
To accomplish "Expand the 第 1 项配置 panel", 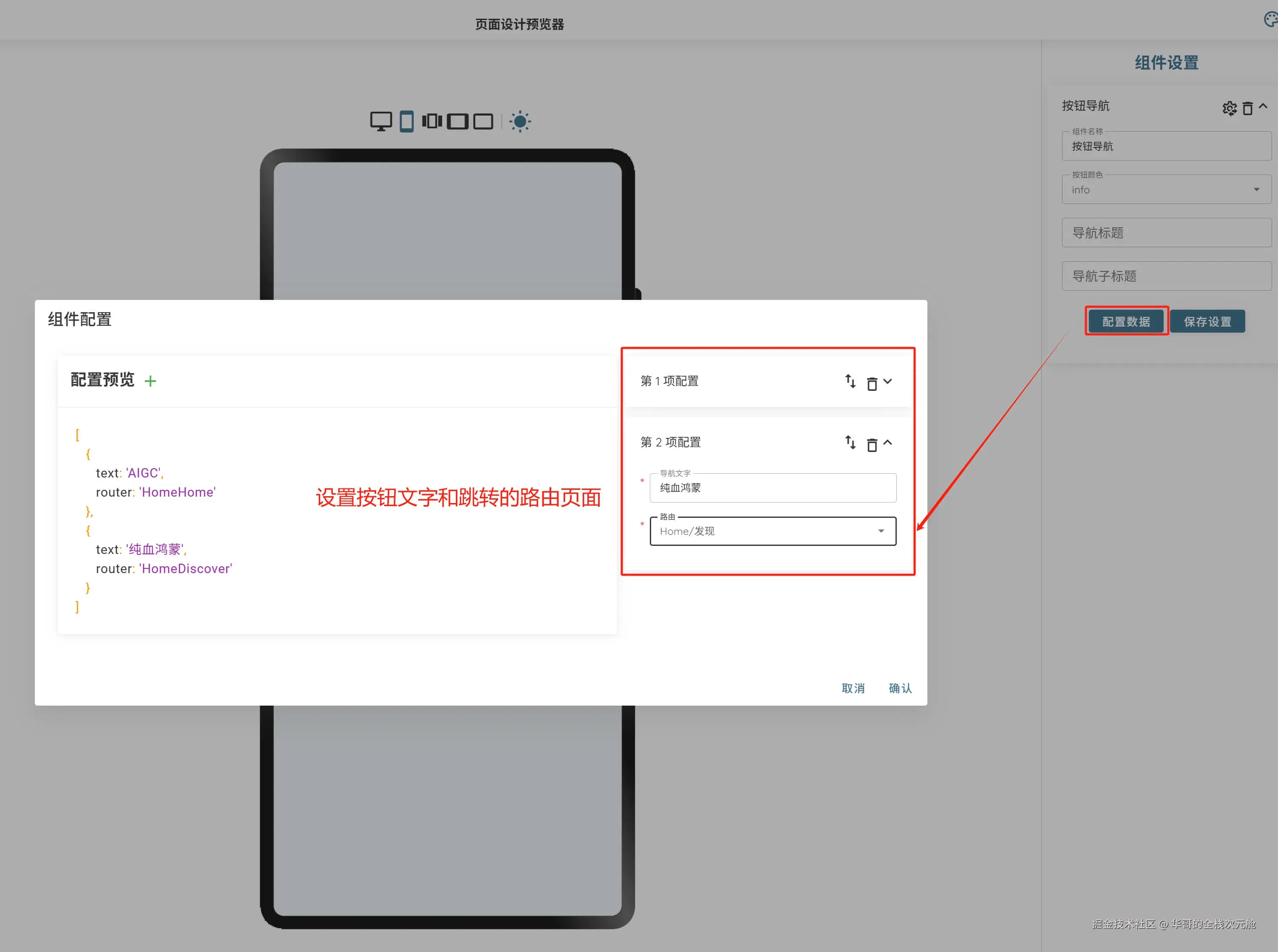I will coord(888,381).
